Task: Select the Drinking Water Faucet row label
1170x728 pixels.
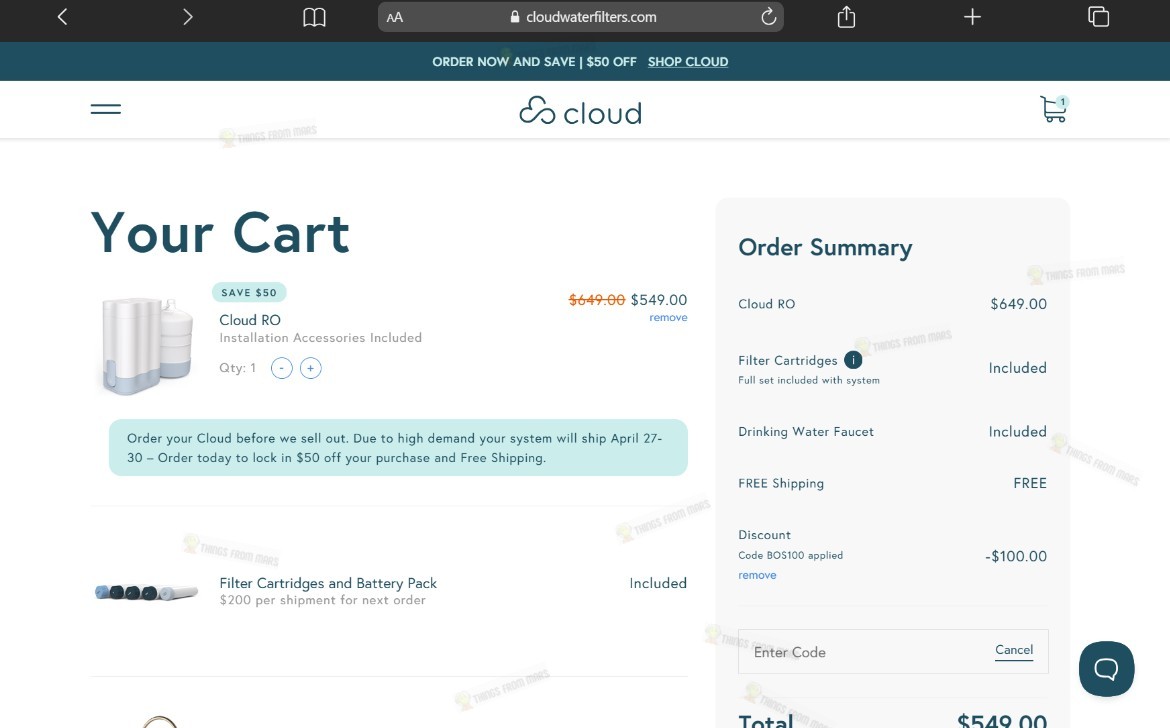Action: (805, 432)
